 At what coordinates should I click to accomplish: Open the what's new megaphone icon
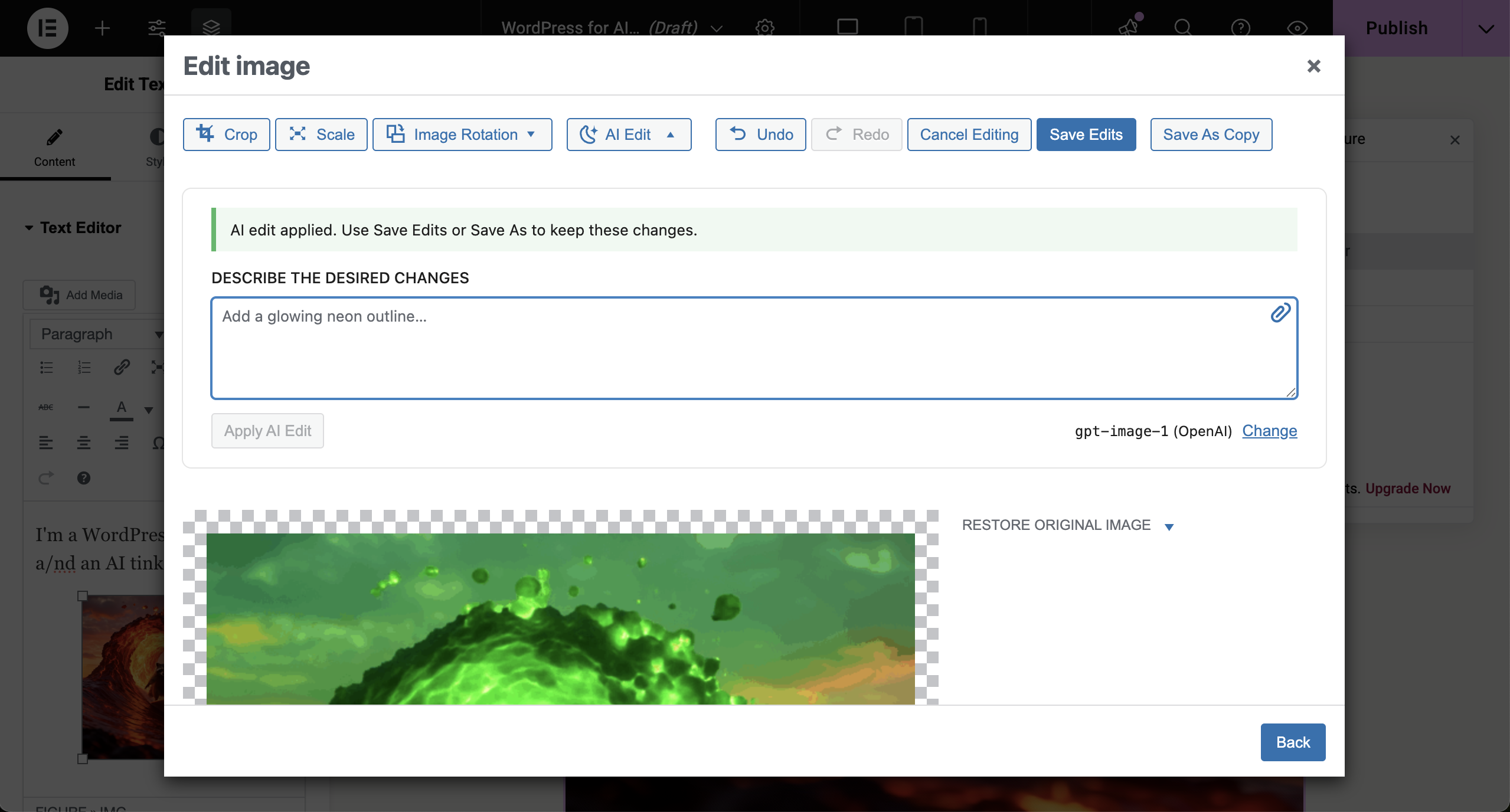click(1129, 26)
